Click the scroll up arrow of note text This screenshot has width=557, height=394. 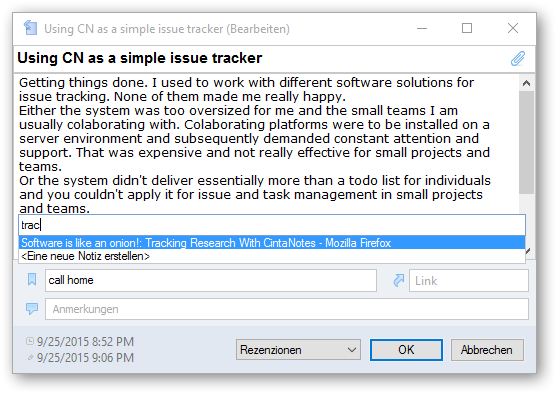coord(526,83)
